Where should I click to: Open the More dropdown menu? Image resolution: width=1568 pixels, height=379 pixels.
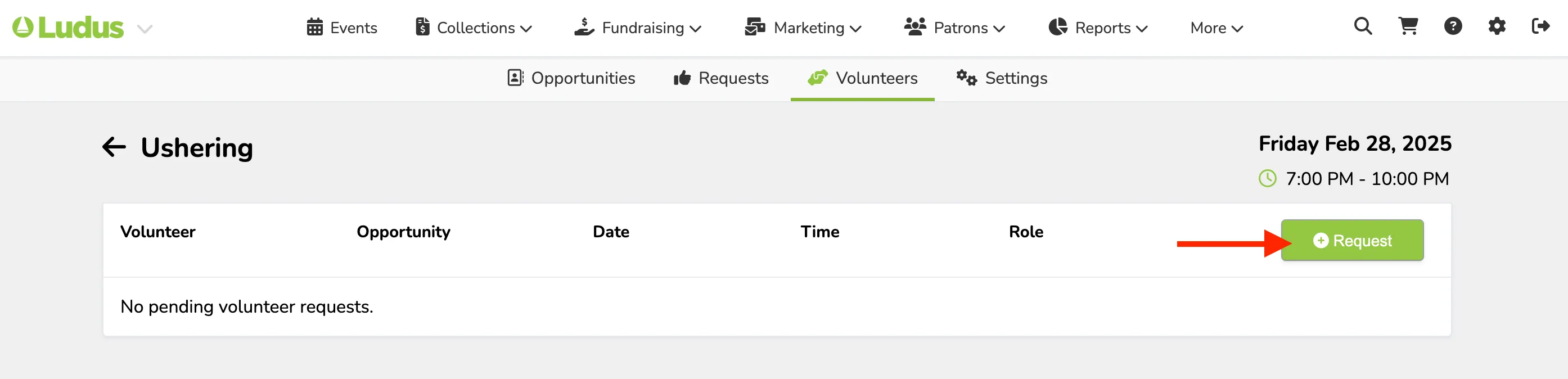coord(1216,28)
